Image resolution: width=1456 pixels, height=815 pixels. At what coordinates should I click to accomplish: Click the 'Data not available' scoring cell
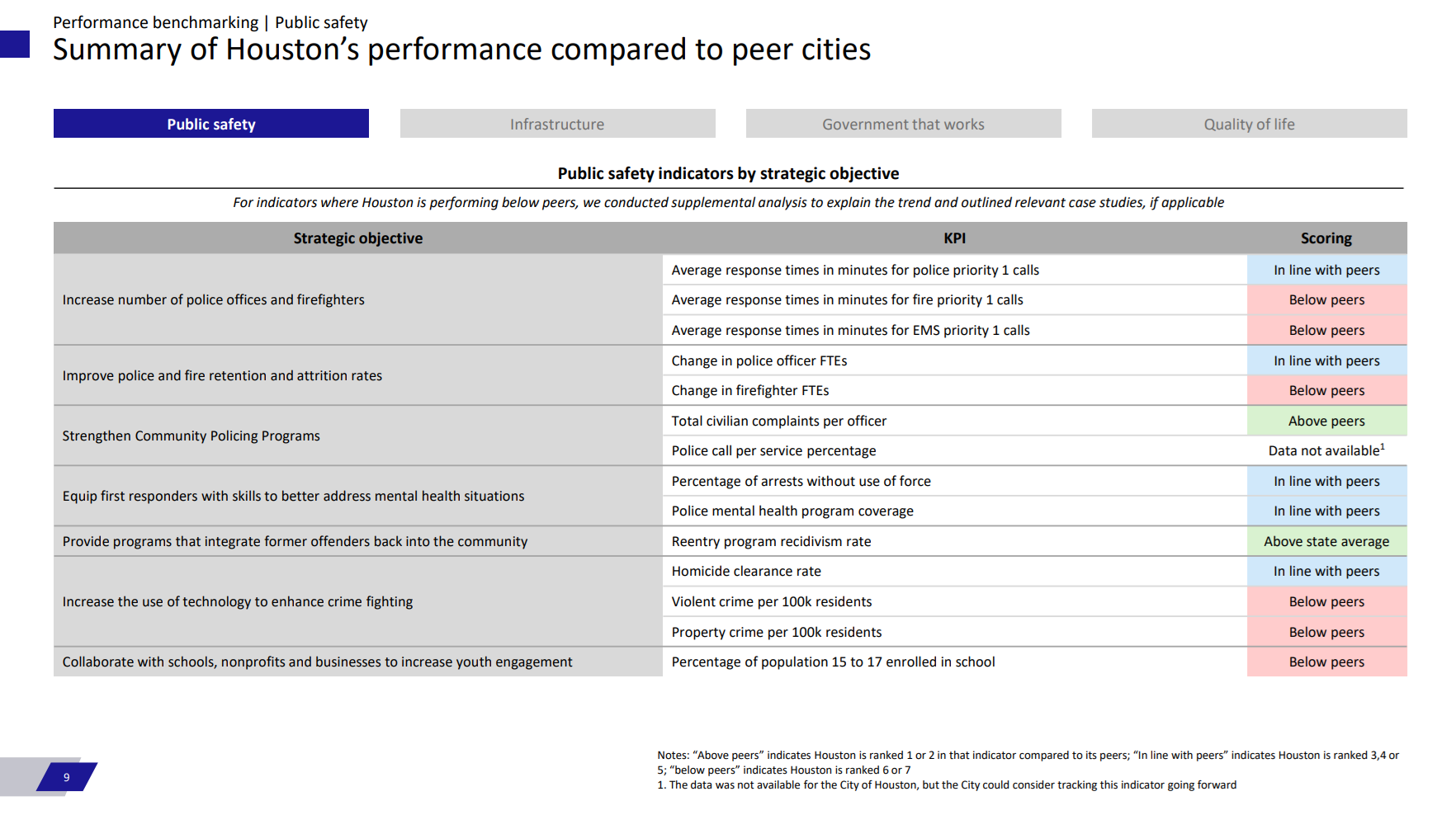pyautogui.click(x=1326, y=450)
